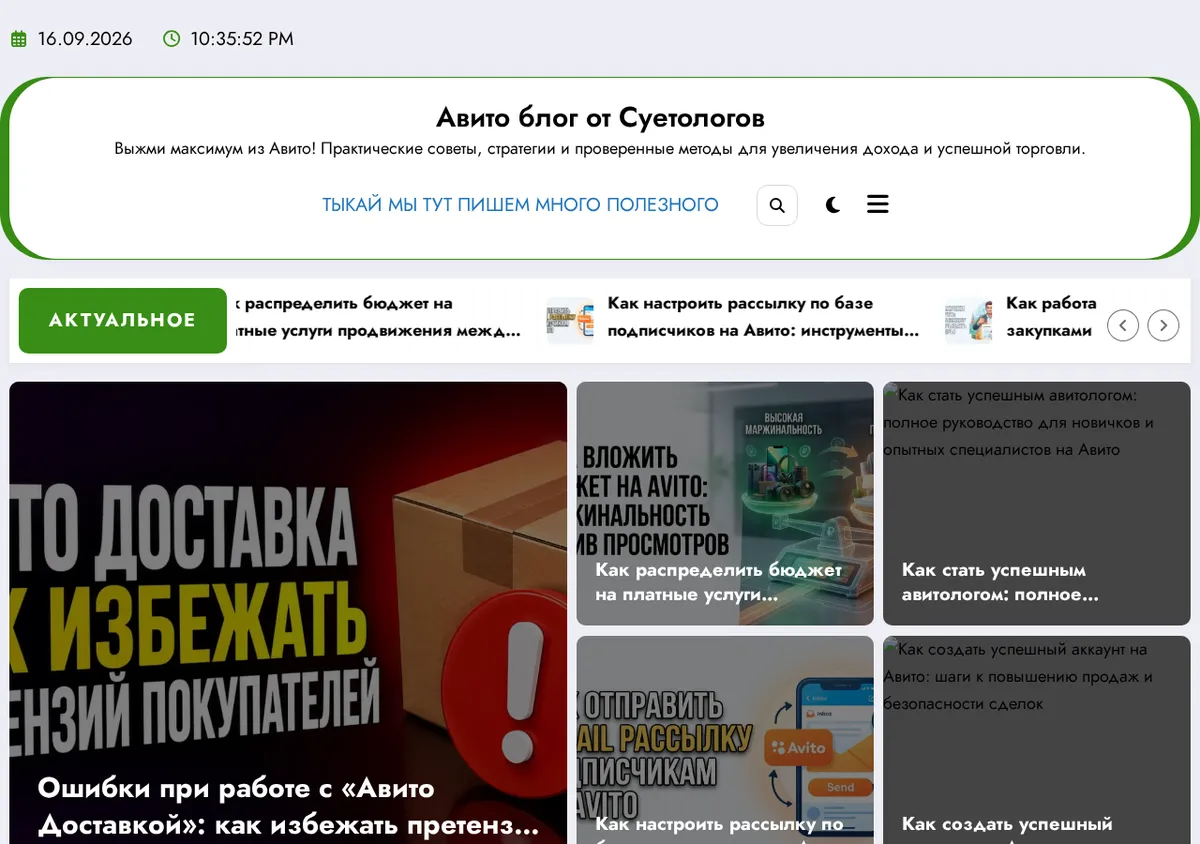Click ticker thumbnail beside Как работа закупками
The image size is (1200, 844).
point(968,320)
